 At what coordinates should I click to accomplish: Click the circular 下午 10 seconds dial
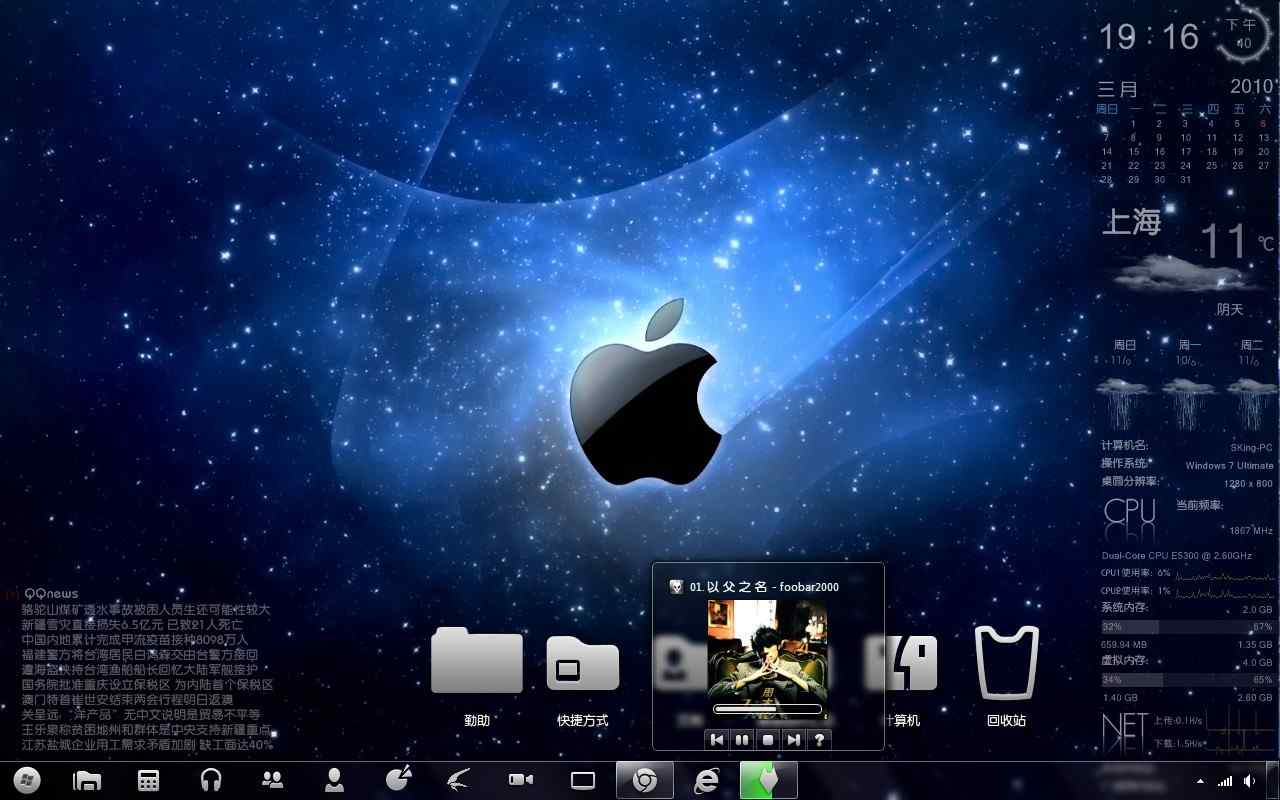coord(1243,33)
